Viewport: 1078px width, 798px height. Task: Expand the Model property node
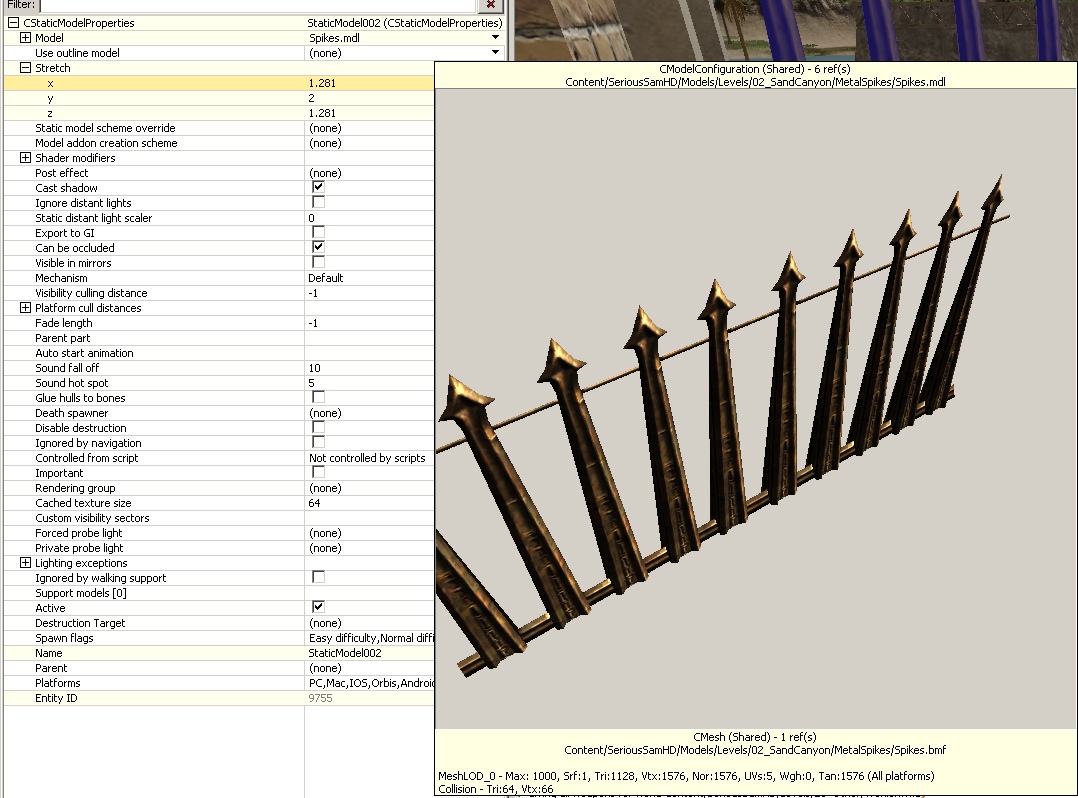tap(25, 38)
